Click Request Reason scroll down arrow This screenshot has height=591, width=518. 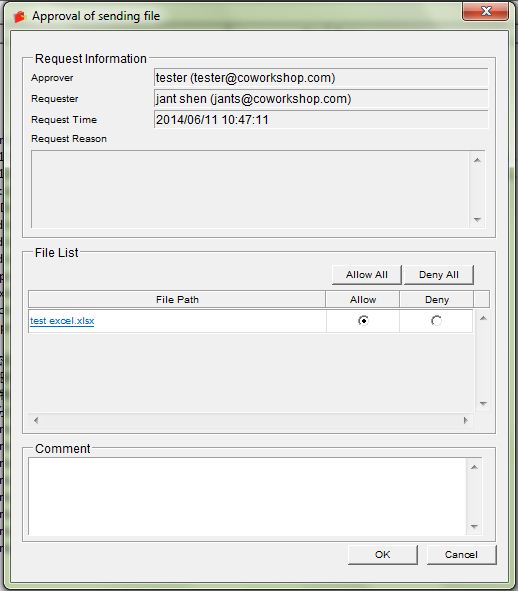click(477, 219)
